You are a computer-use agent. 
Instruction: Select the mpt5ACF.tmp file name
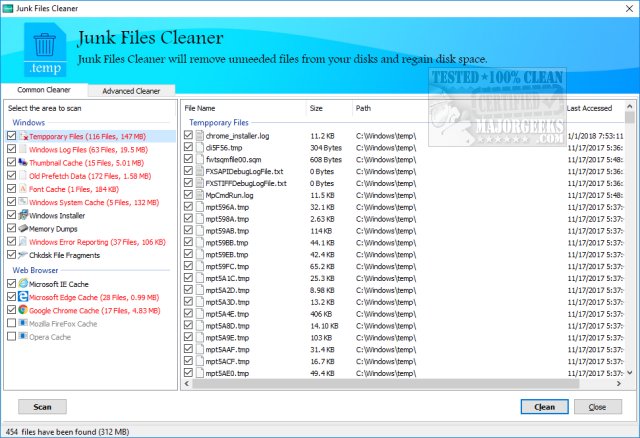pyautogui.click(x=227, y=361)
